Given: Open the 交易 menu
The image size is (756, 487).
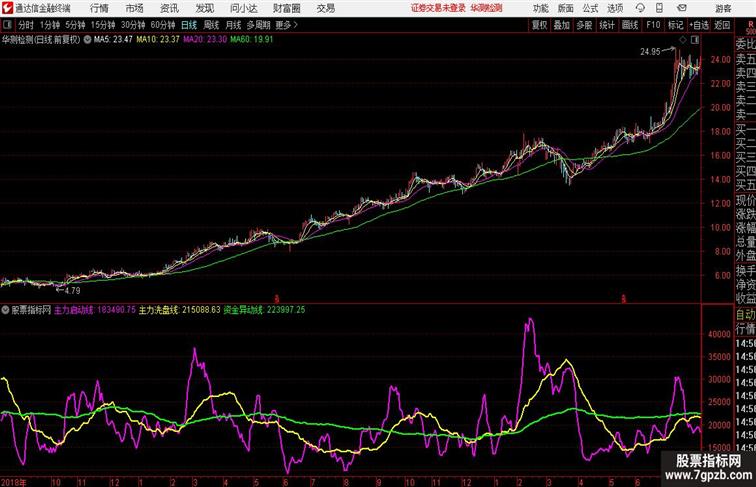Looking at the screenshot, I should (x=325, y=8).
